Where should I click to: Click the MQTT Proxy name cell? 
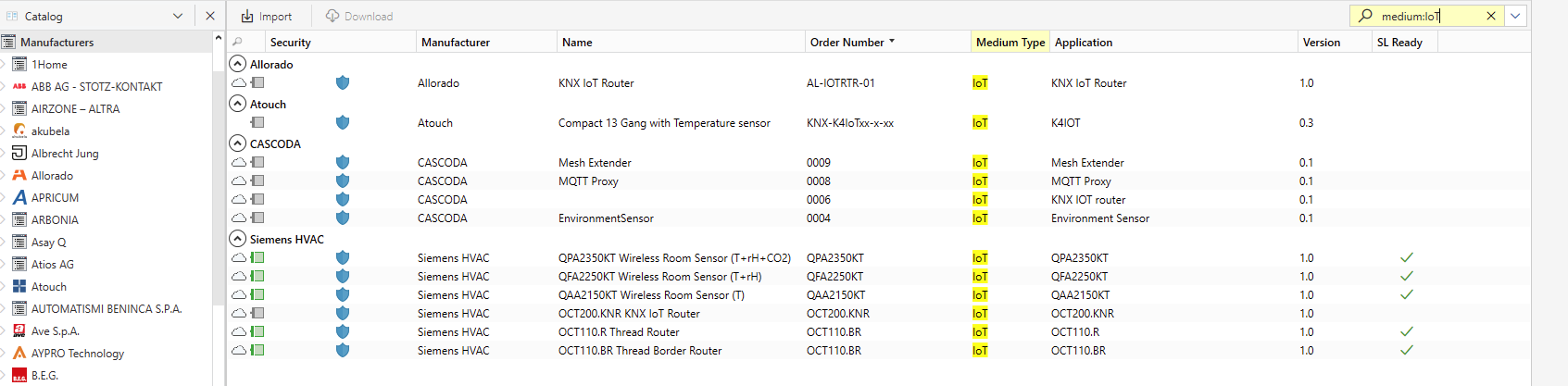pos(588,181)
